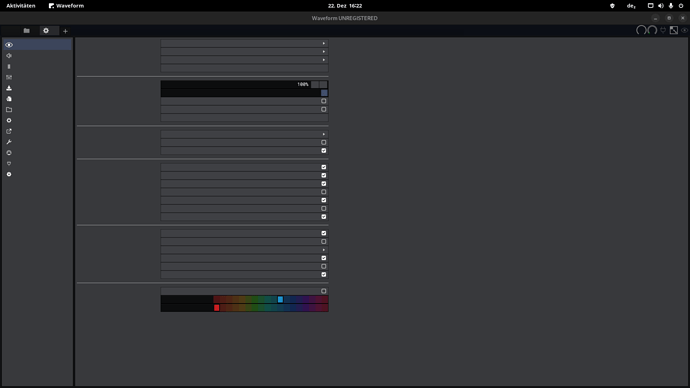Screen dimensions: 690x388
Task: Select the eye icon settings page in sidebar
Action: [9, 45]
